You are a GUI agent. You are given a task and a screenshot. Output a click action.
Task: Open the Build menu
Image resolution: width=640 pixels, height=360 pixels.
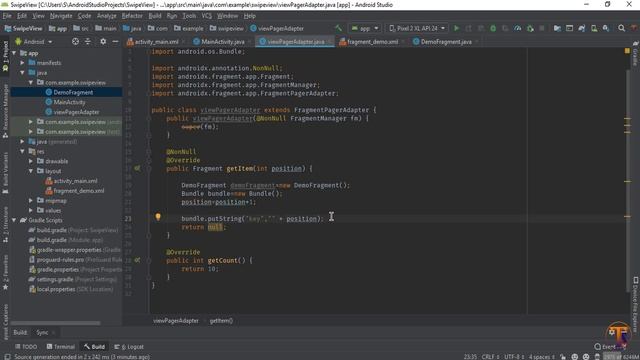point(155,16)
